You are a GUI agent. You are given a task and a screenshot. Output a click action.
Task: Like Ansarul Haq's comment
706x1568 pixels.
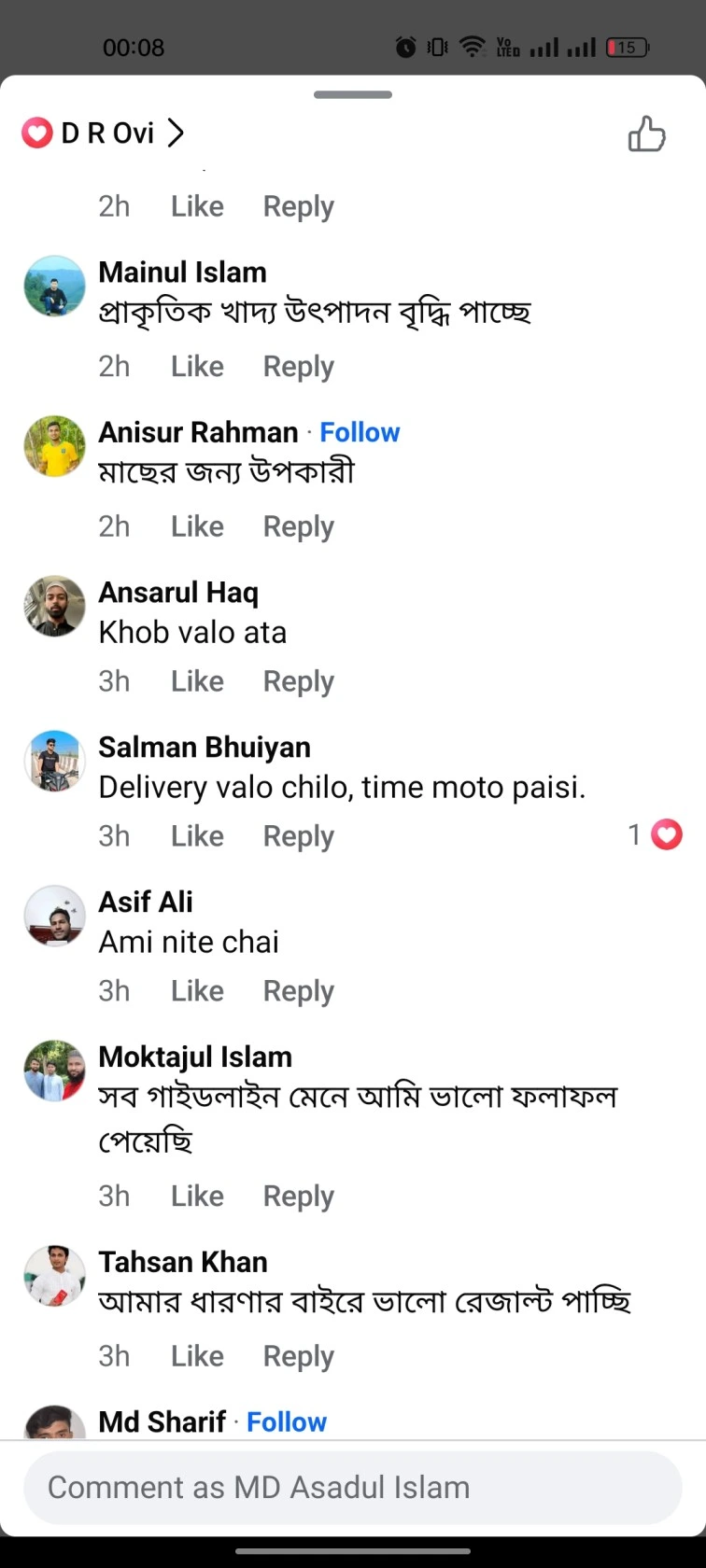[196, 680]
